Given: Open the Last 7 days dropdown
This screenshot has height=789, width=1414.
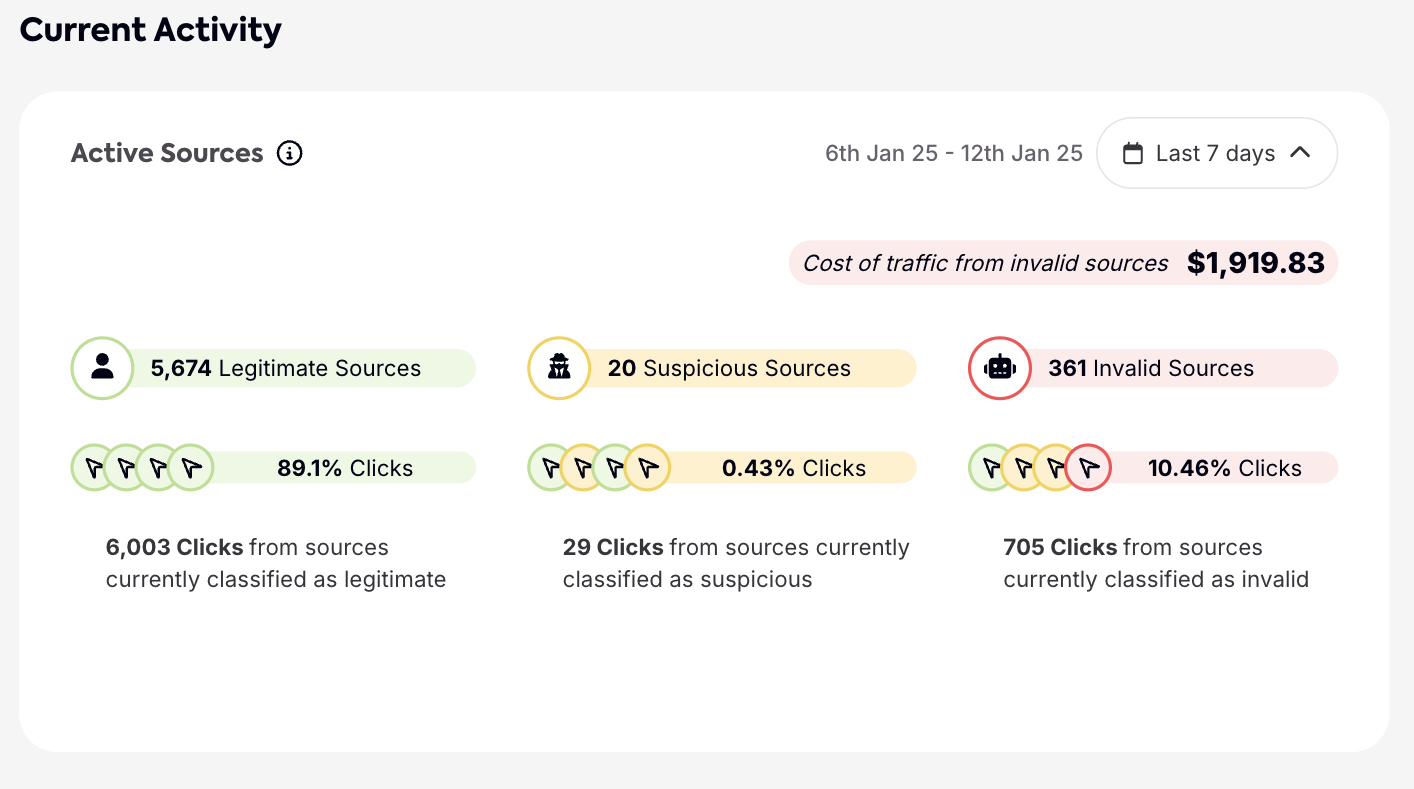Looking at the screenshot, I should pos(1216,153).
